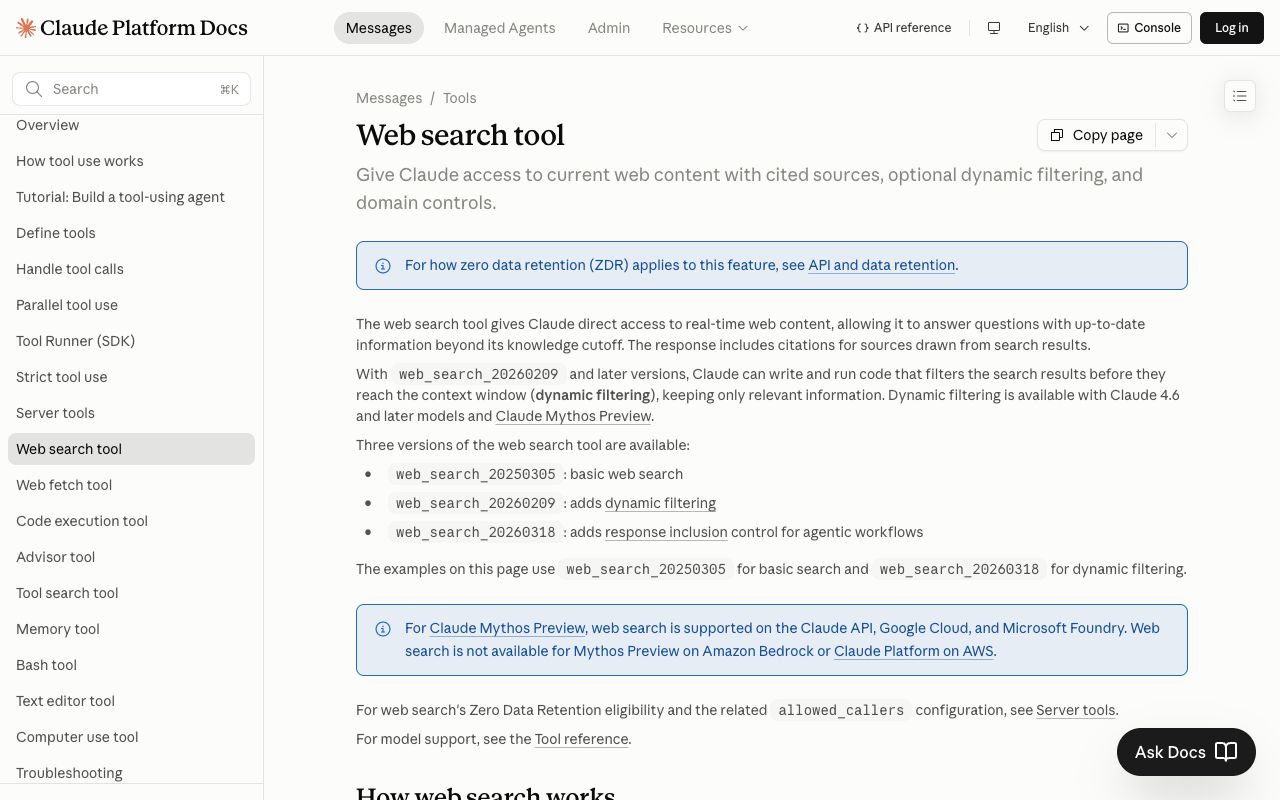The image size is (1280, 800).
Task: Open the Tool reference link
Action: pos(581,739)
